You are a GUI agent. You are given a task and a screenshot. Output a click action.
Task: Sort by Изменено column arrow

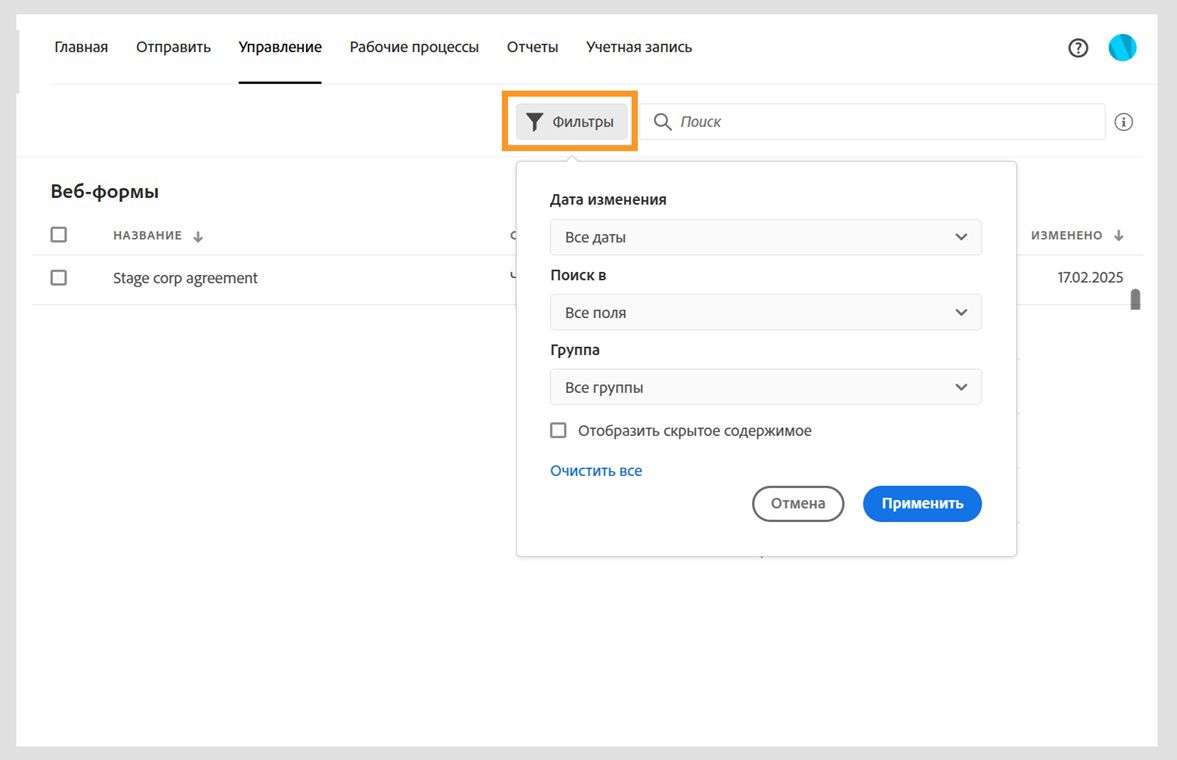click(1118, 236)
